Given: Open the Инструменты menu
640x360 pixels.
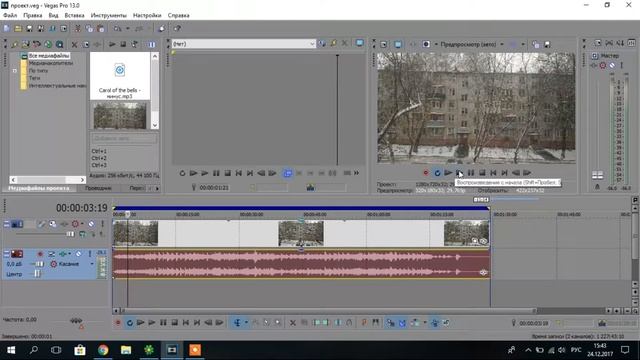Looking at the screenshot, I should pos(109,15).
